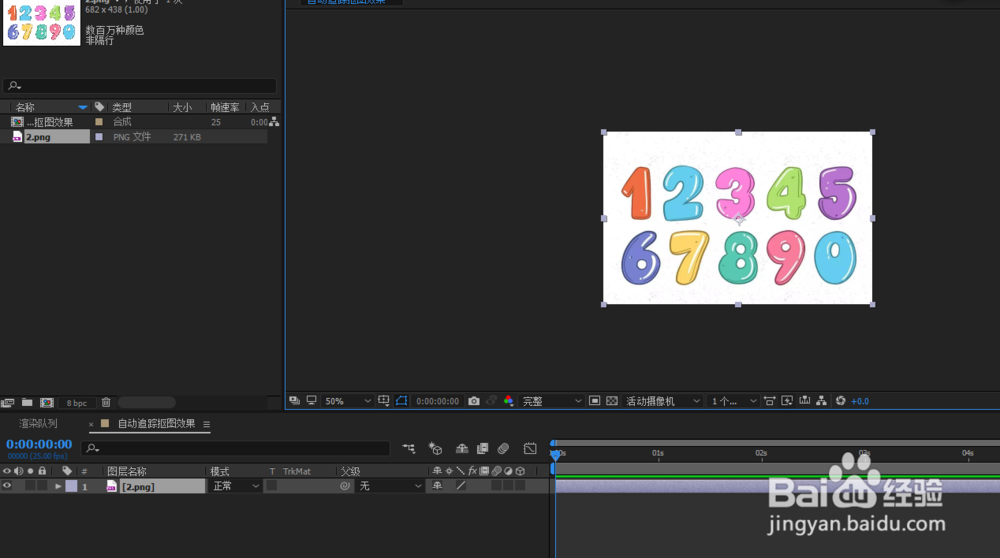Screen dimensions: 1000x558
Task: Toggle preserve underlying transparency box for 2.png
Action: [x=272, y=486]
